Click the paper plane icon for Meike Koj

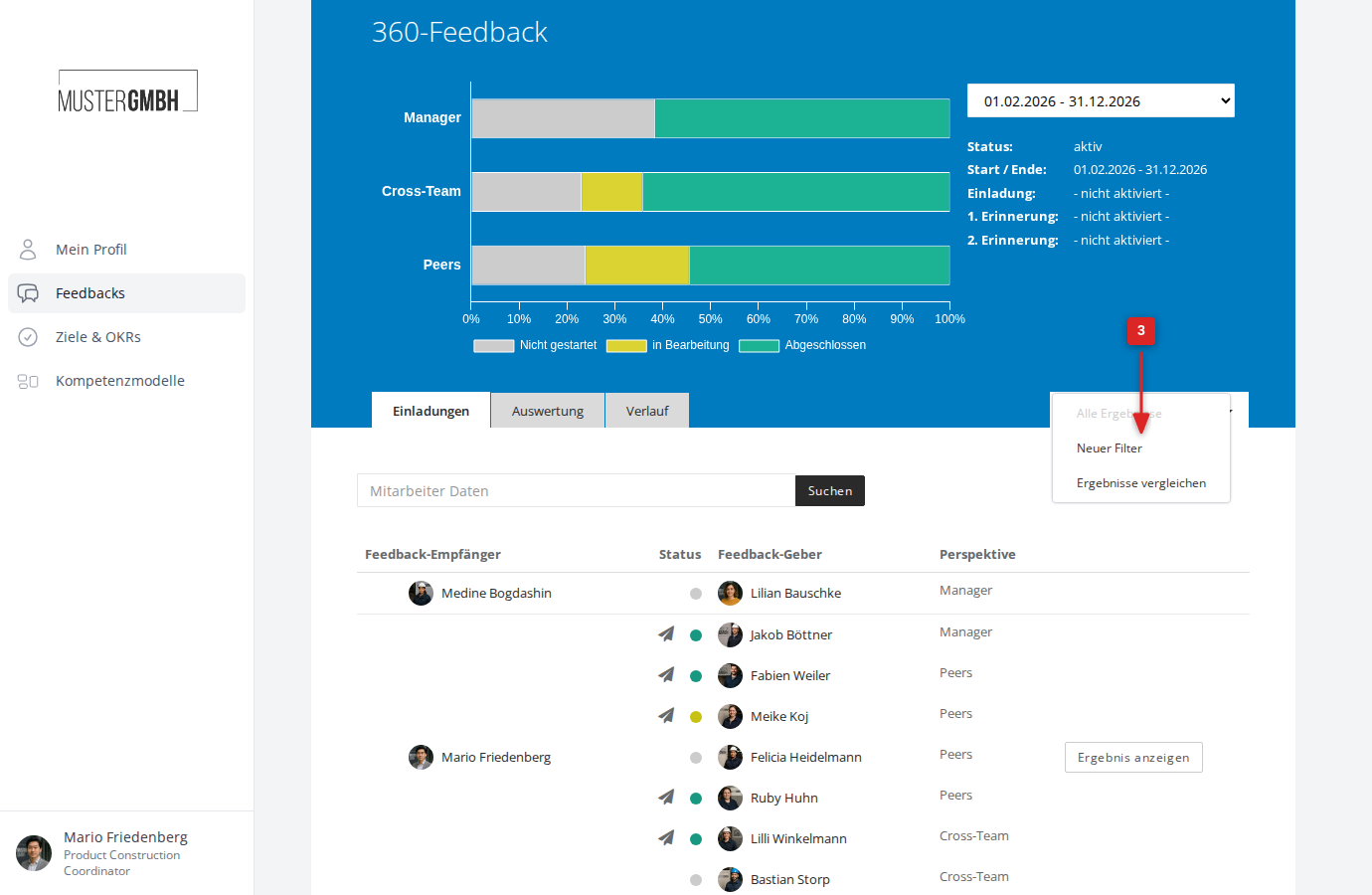(x=666, y=715)
